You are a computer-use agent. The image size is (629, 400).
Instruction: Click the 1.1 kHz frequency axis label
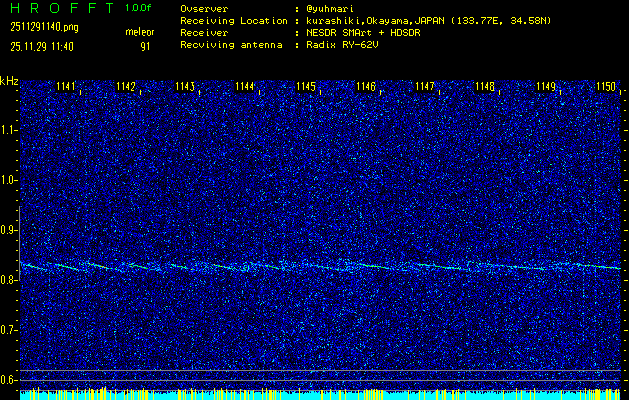coord(9,130)
